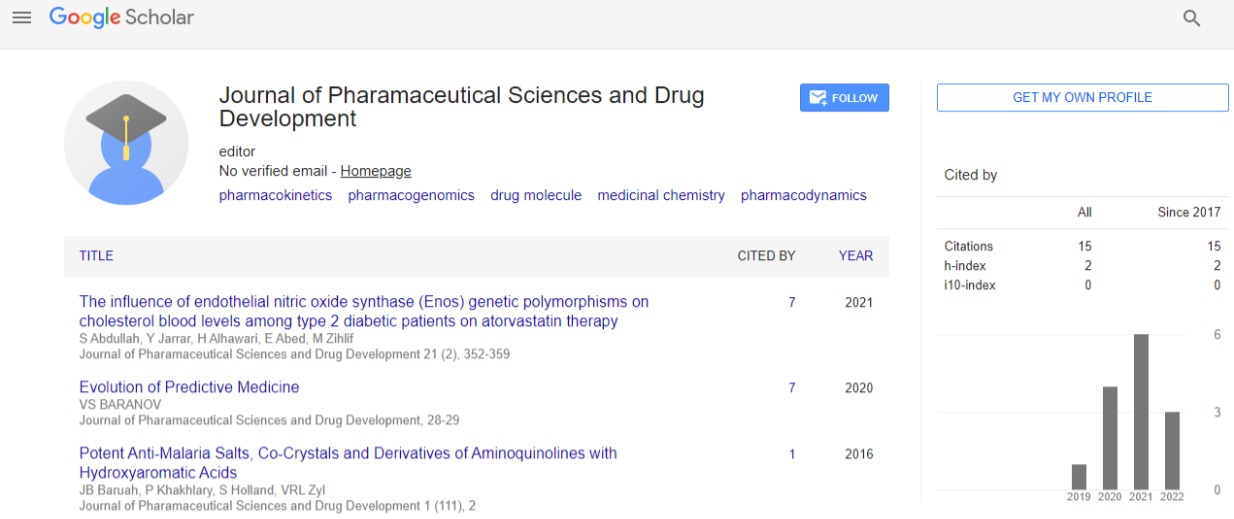Click the Cited By column header

coord(766,256)
